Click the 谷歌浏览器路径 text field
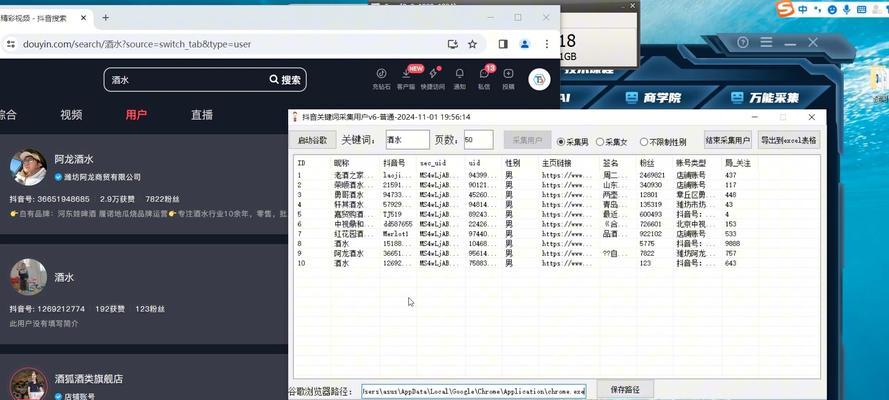 (x=474, y=392)
